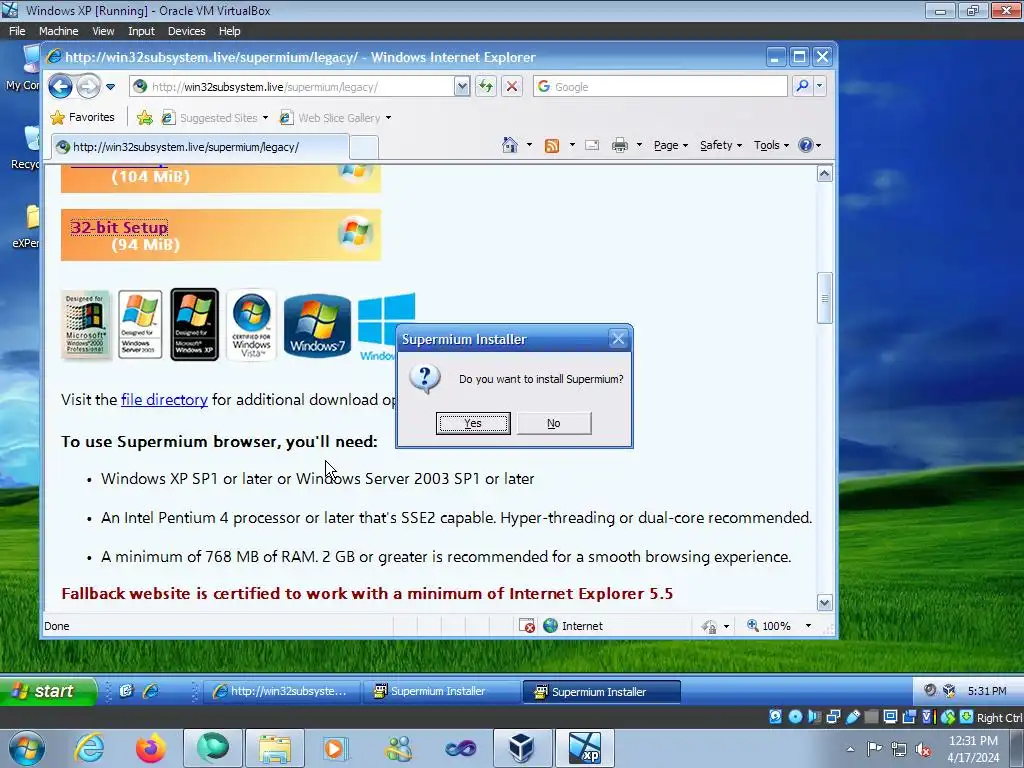
Task: Click the IE Back arrow button
Action: (60, 86)
